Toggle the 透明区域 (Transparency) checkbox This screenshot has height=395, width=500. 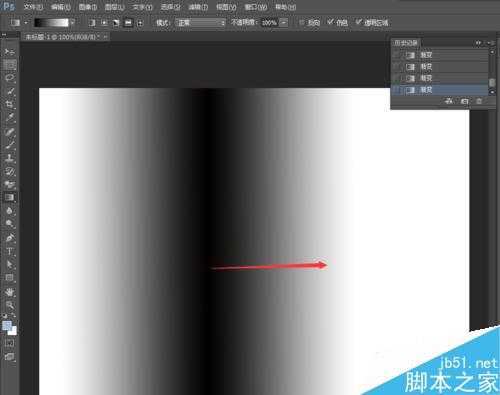pyautogui.click(x=358, y=22)
